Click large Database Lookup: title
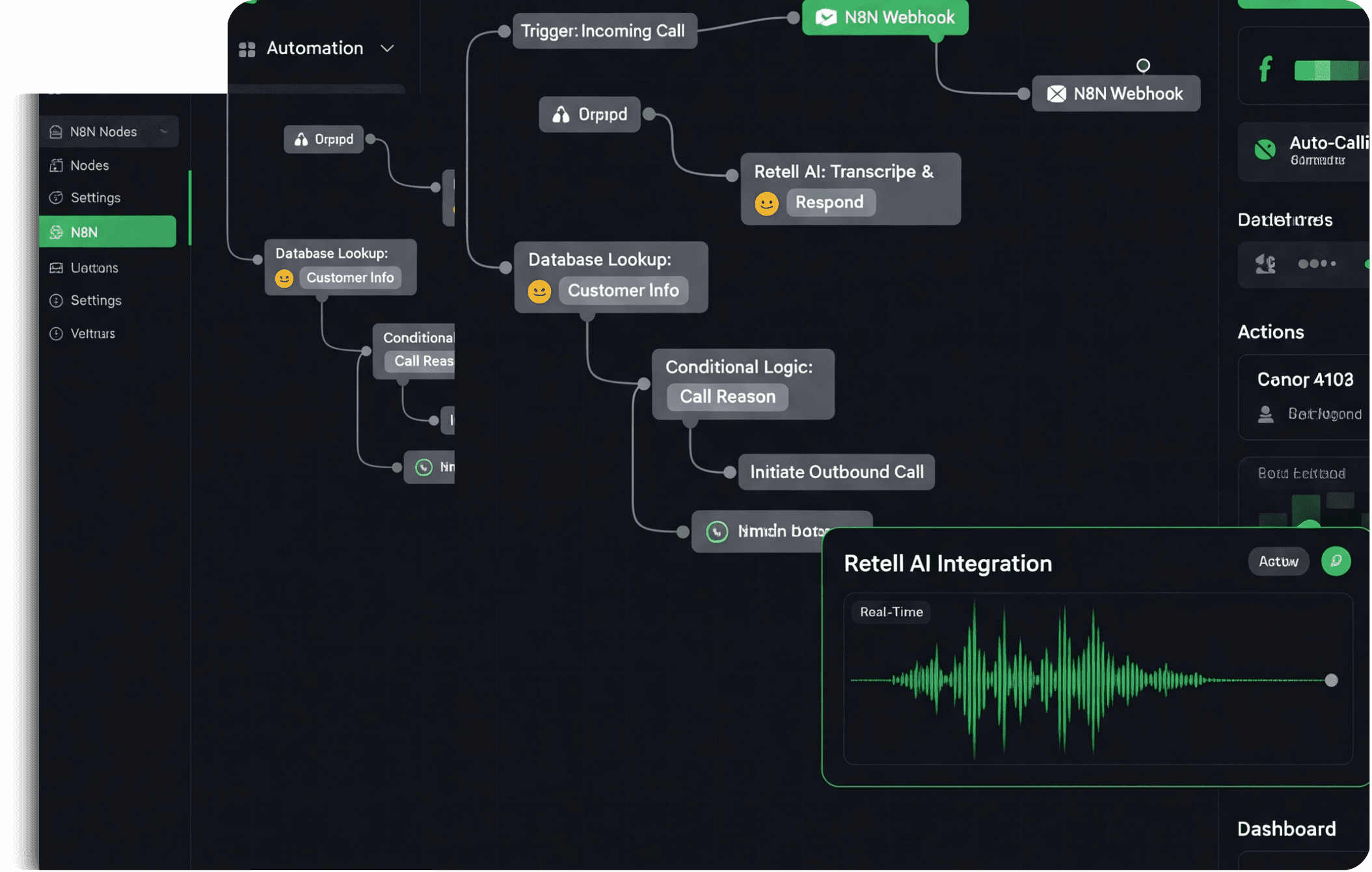This screenshot has width=1372, height=872. [599, 259]
